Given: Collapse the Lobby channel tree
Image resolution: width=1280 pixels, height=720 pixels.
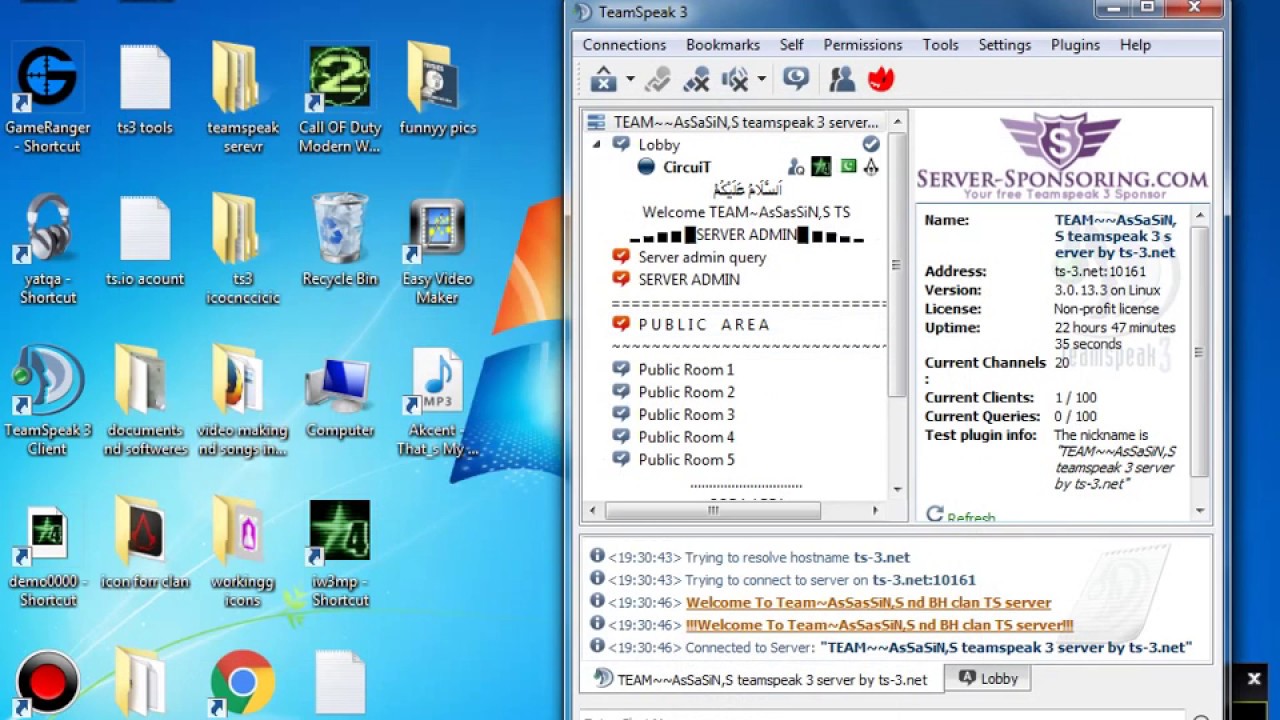Looking at the screenshot, I should 598,144.
